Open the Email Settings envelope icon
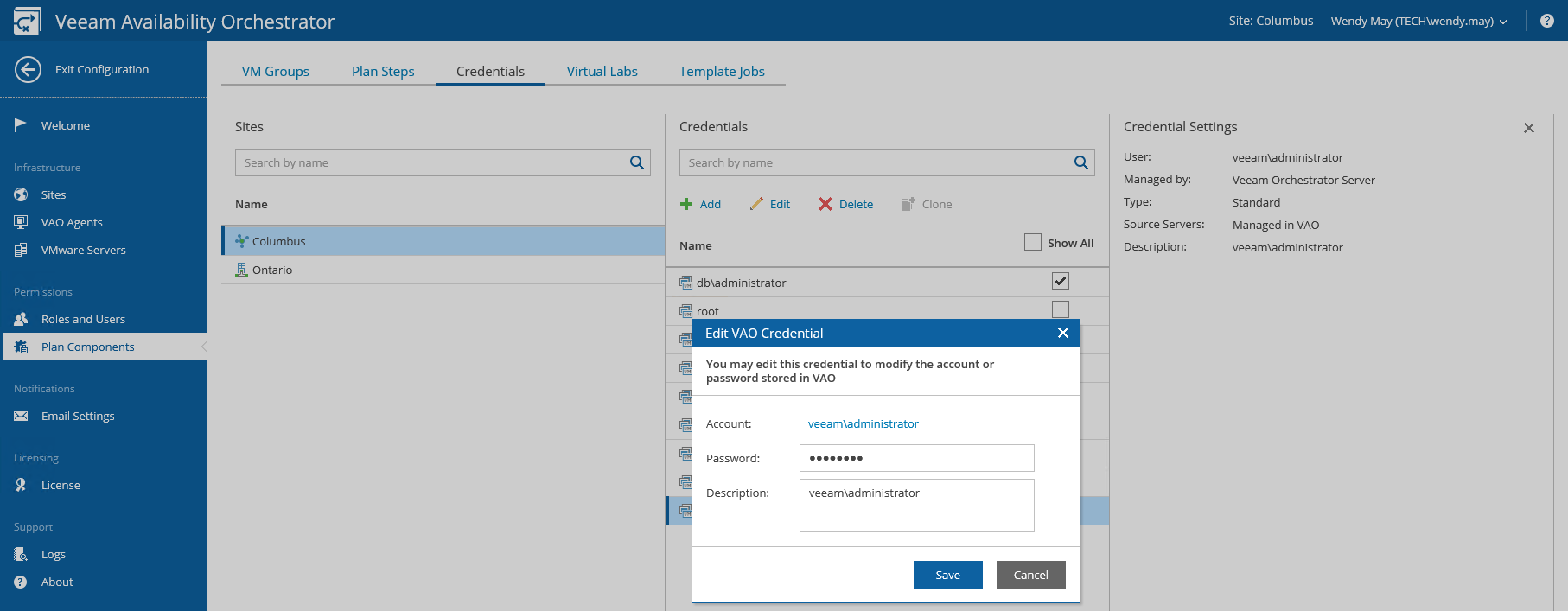Image resolution: width=1568 pixels, height=611 pixels. pyautogui.click(x=21, y=416)
